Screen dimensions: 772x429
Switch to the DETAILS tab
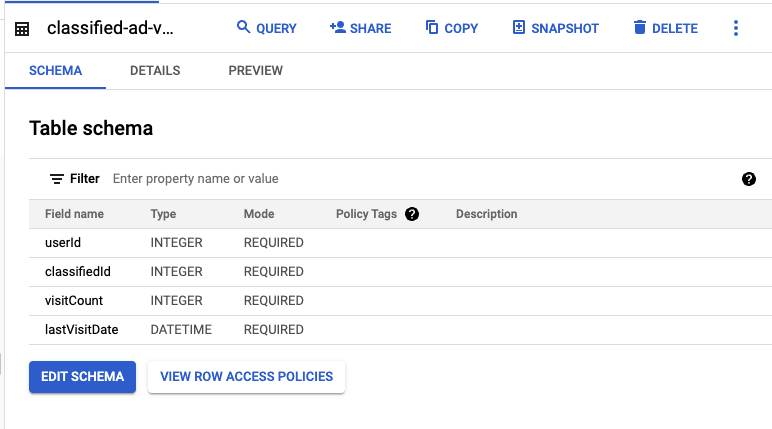point(155,70)
